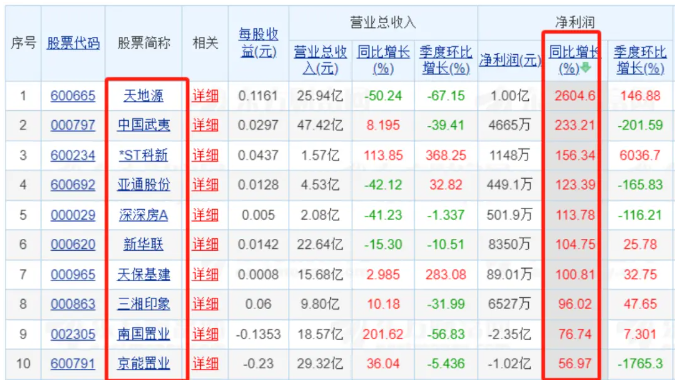Click 详细 link for 新华联 row

(x=205, y=245)
